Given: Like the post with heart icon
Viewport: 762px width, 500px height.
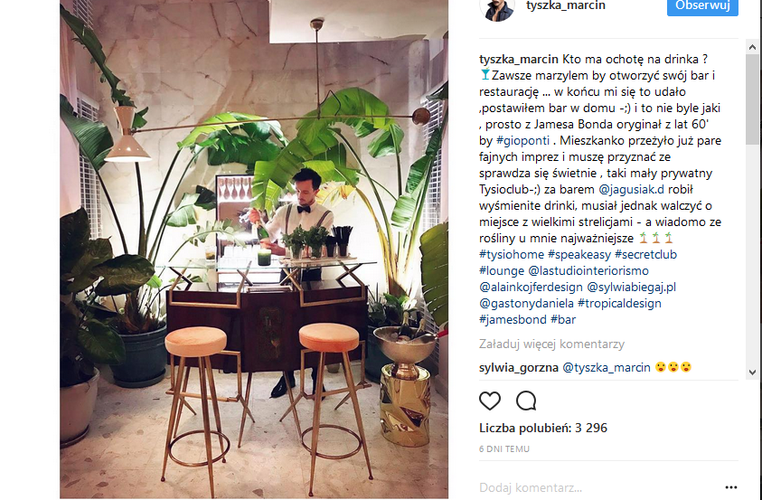Looking at the screenshot, I should 489,401.
